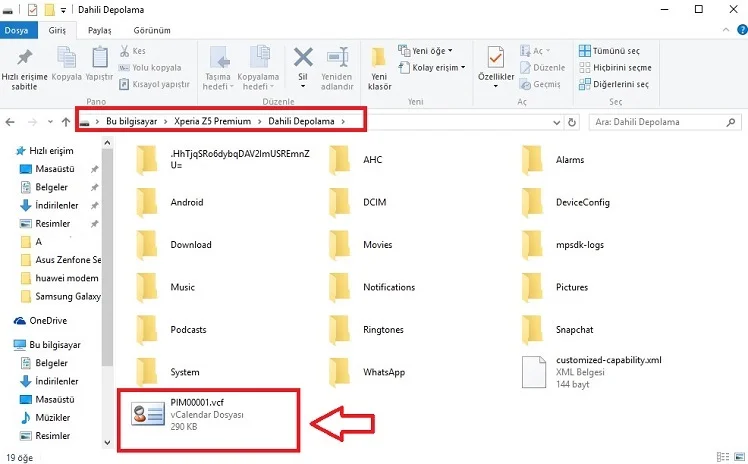Viewport: 748px width, 464px height.
Task: Pin with Hızlı erişime sabitle icon
Action: point(25,64)
